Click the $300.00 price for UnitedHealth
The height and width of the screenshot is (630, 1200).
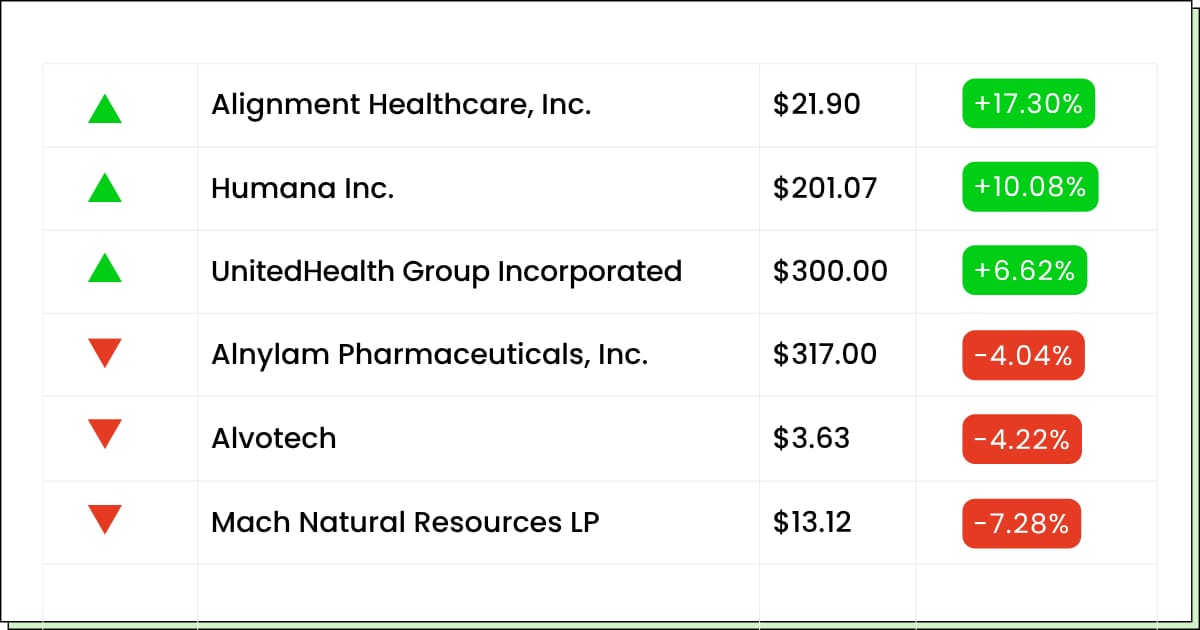(x=830, y=271)
